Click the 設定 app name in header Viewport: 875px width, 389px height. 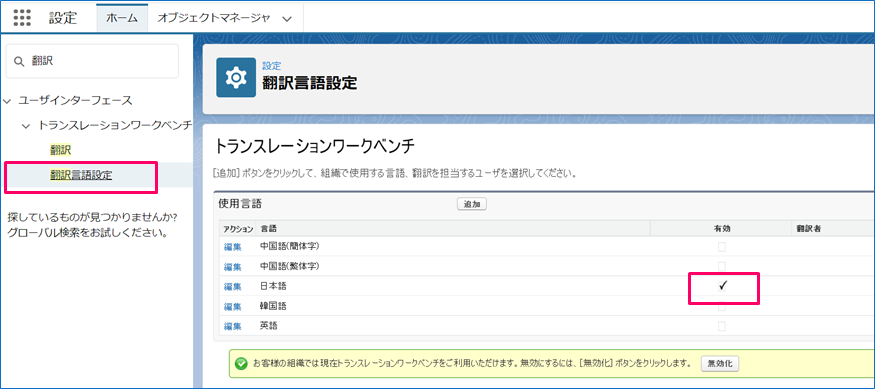click(62, 18)
